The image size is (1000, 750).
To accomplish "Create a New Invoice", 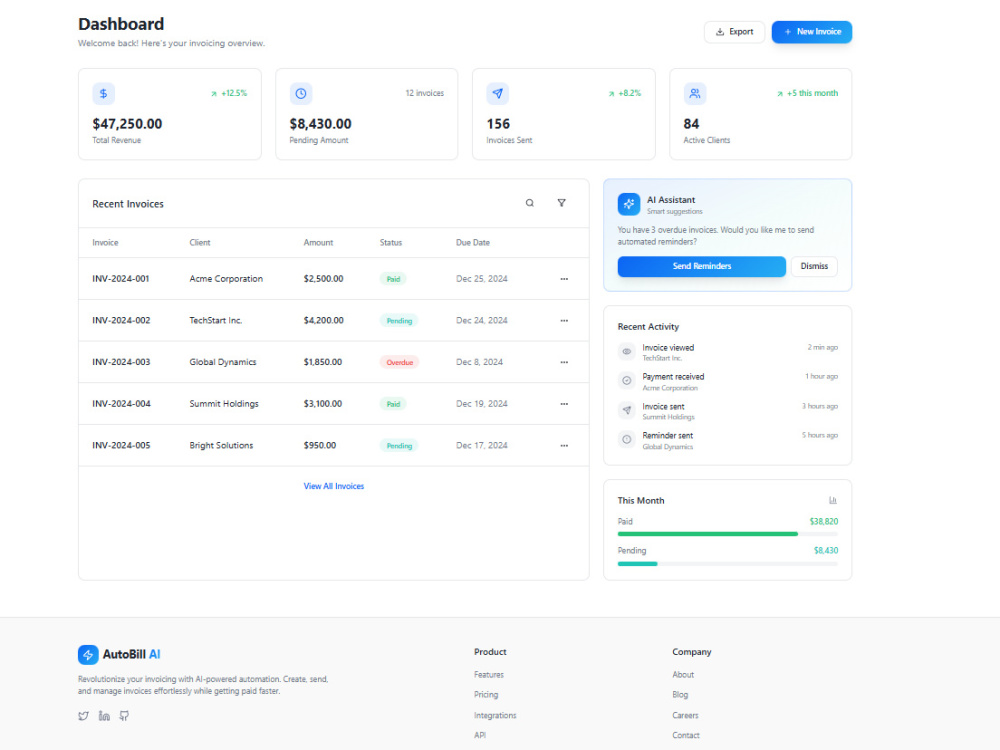I will tap(812, 32).
